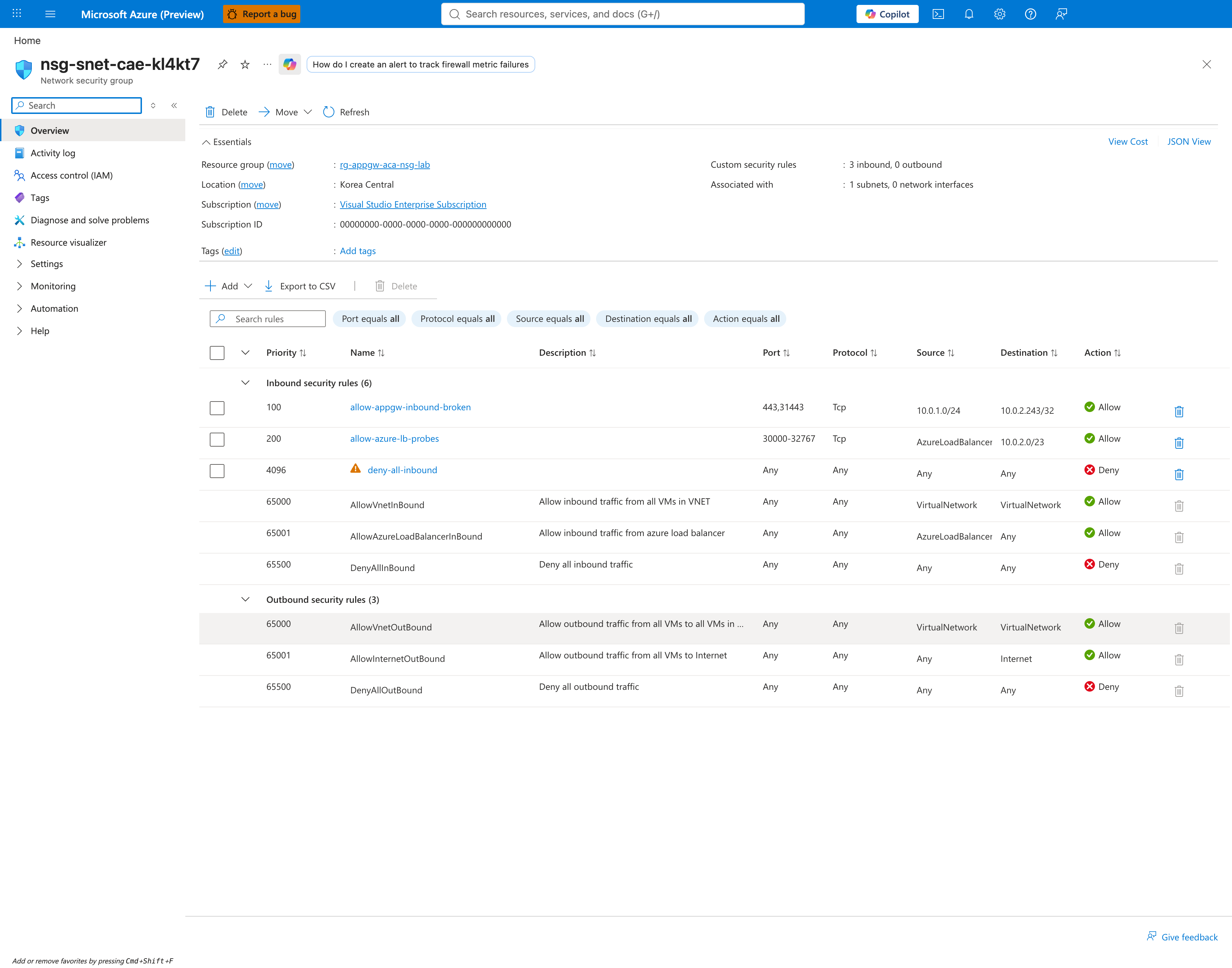Click the Protocol equals all filter
This screenshot has height=968, width=1232.
(457, 319)
